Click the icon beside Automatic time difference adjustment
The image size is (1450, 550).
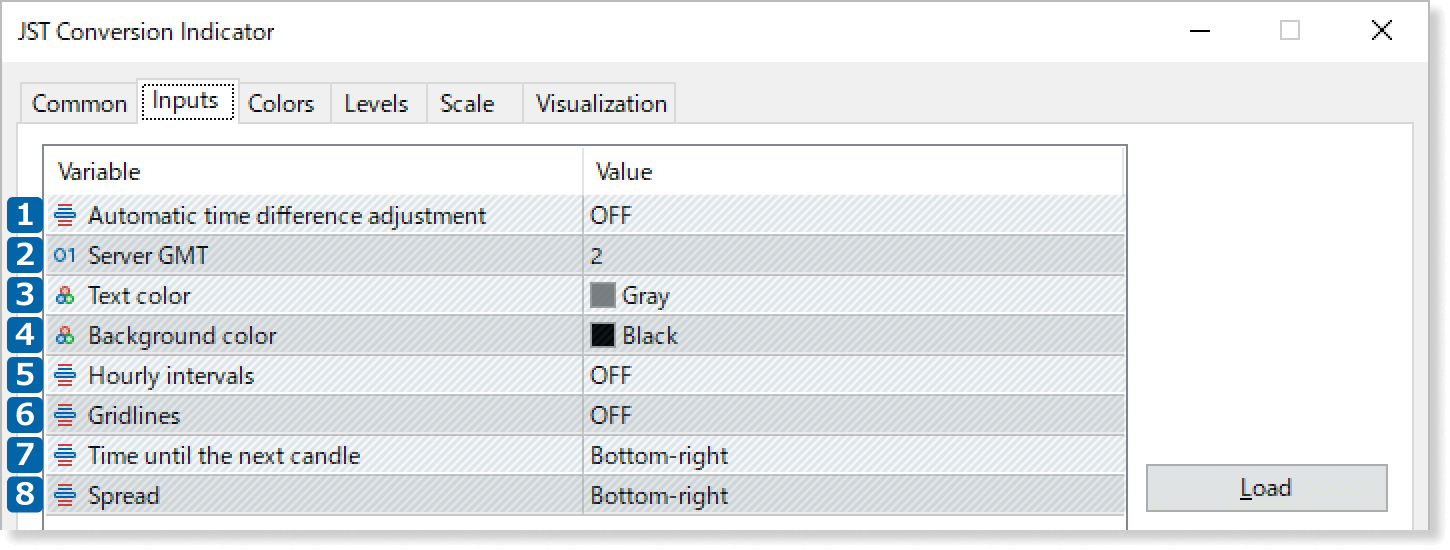pos(66,215)
